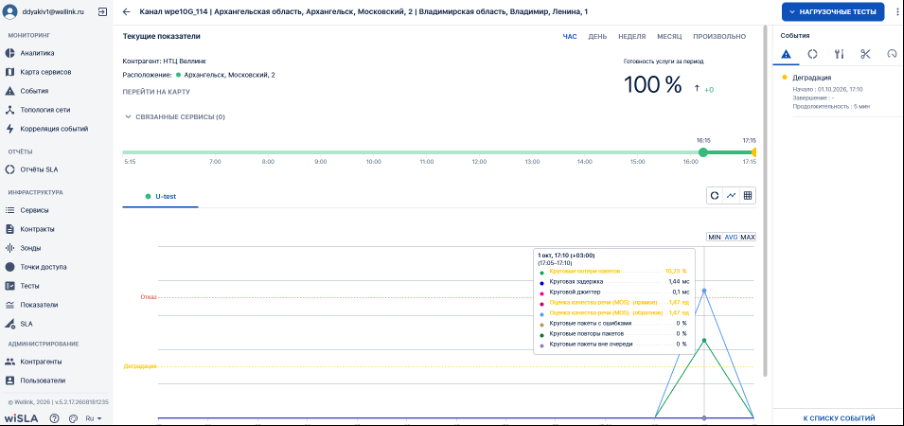This screenshot has height=426, width=904.
Task: Set the period to ДЕНЬ
Action: tap(597, 36)
